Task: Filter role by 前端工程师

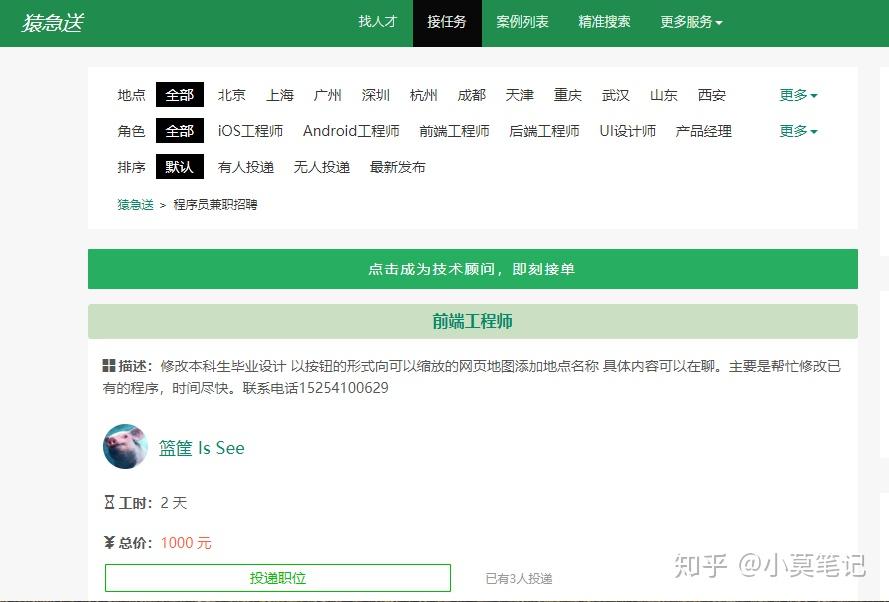Action: tap(454, 131)
